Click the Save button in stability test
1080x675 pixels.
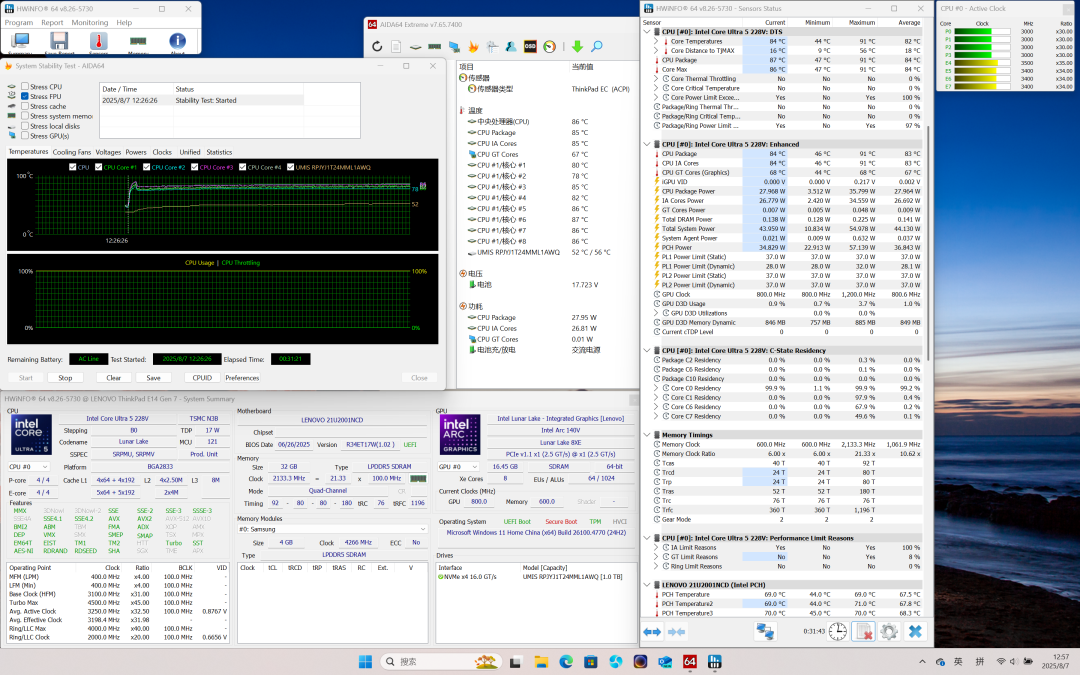154,378
